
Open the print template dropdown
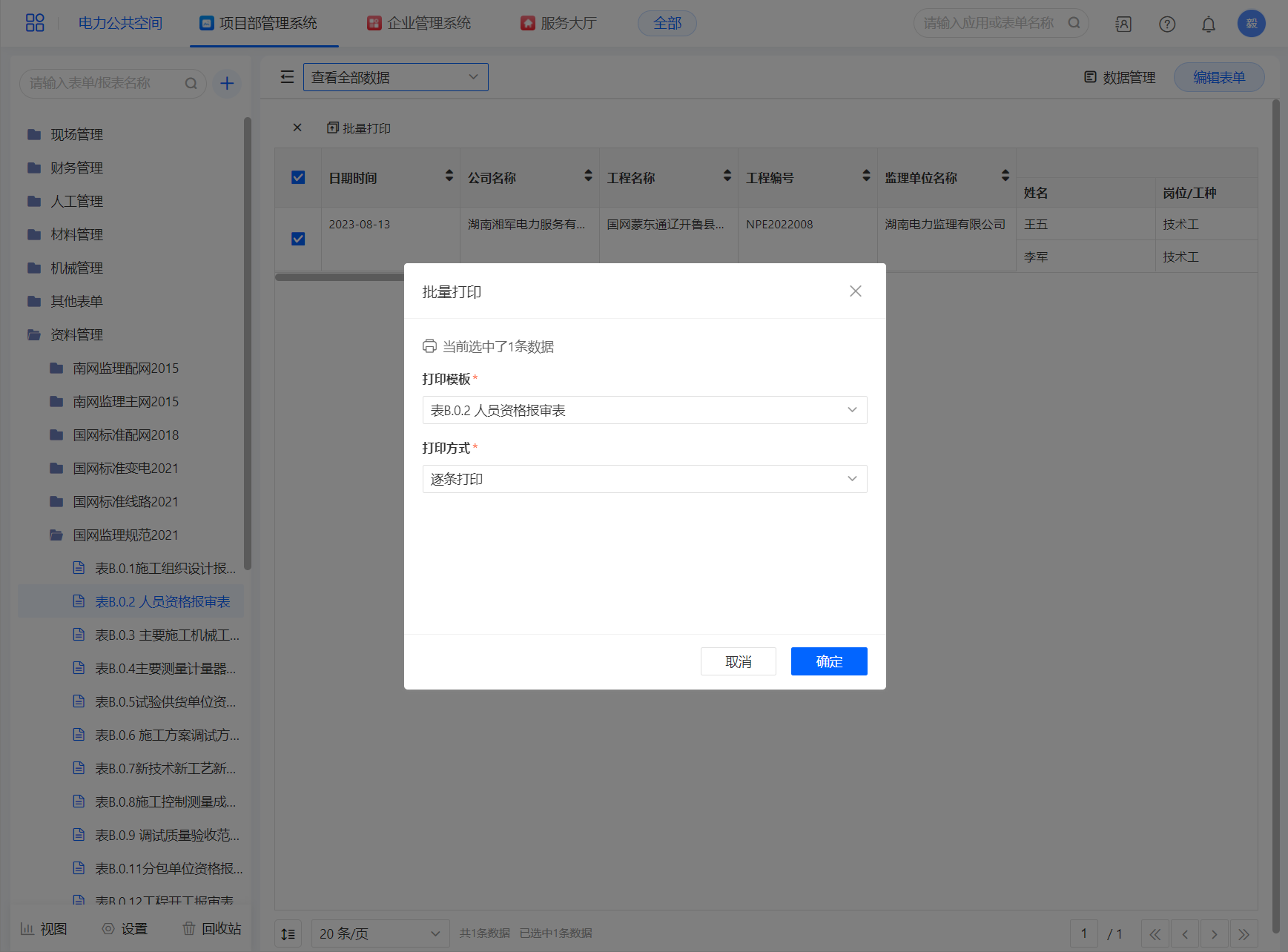644,410
